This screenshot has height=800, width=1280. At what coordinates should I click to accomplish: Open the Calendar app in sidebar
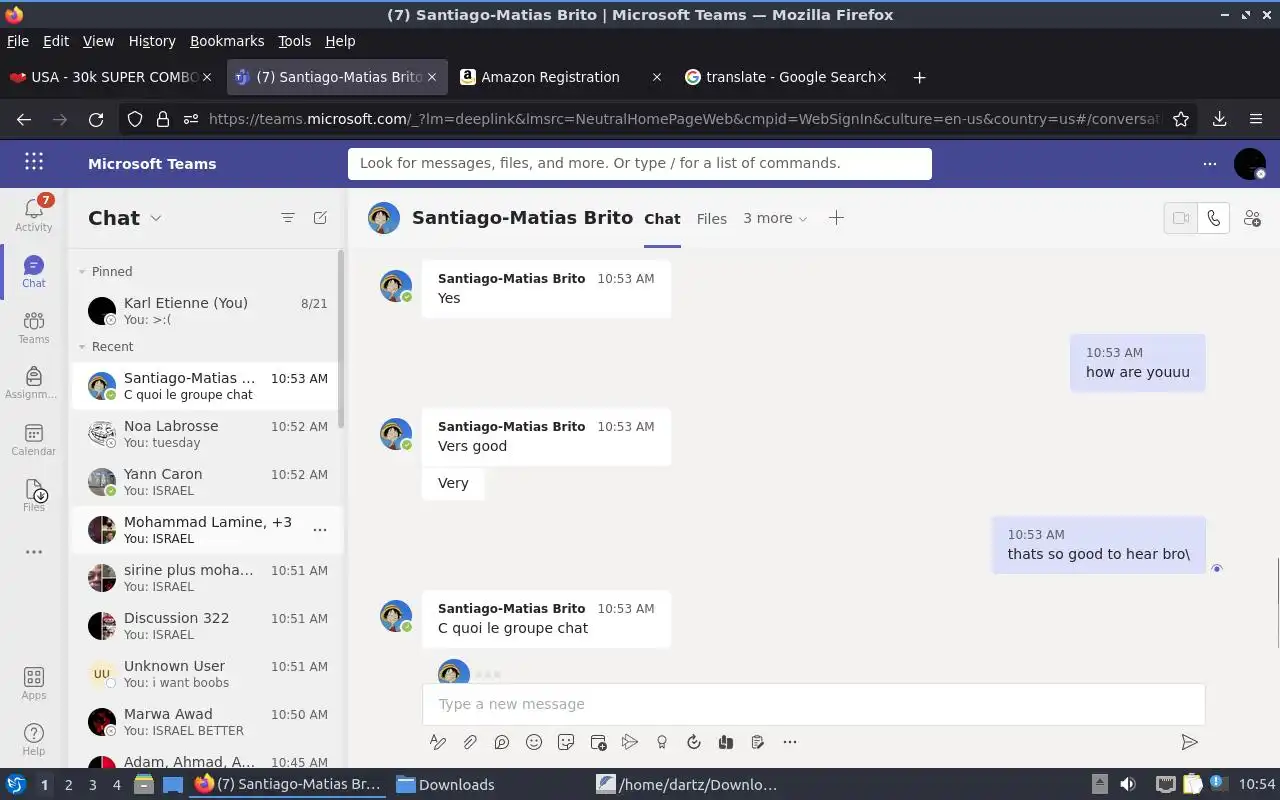33,439
